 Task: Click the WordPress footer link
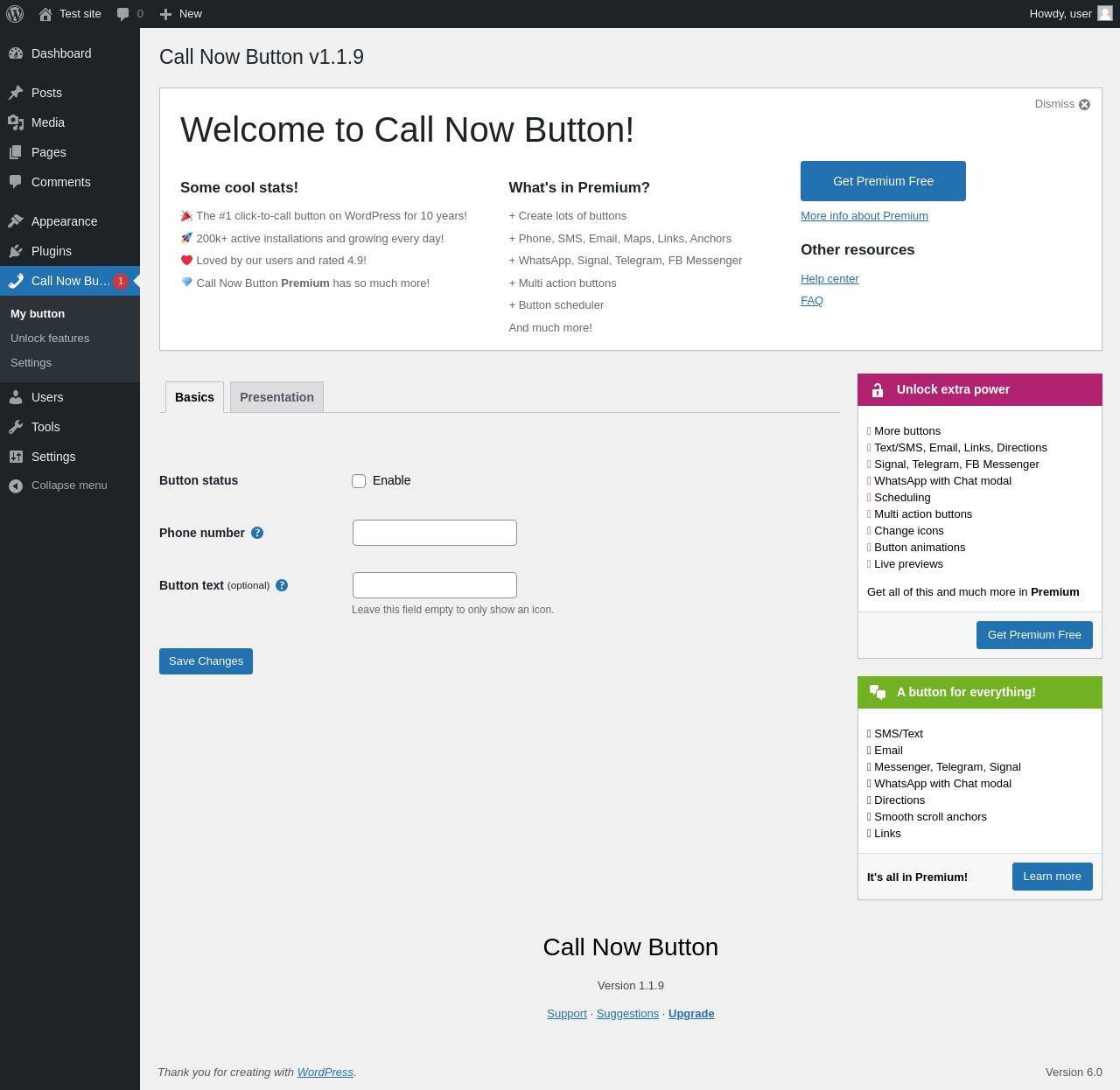coord(325,1073)
